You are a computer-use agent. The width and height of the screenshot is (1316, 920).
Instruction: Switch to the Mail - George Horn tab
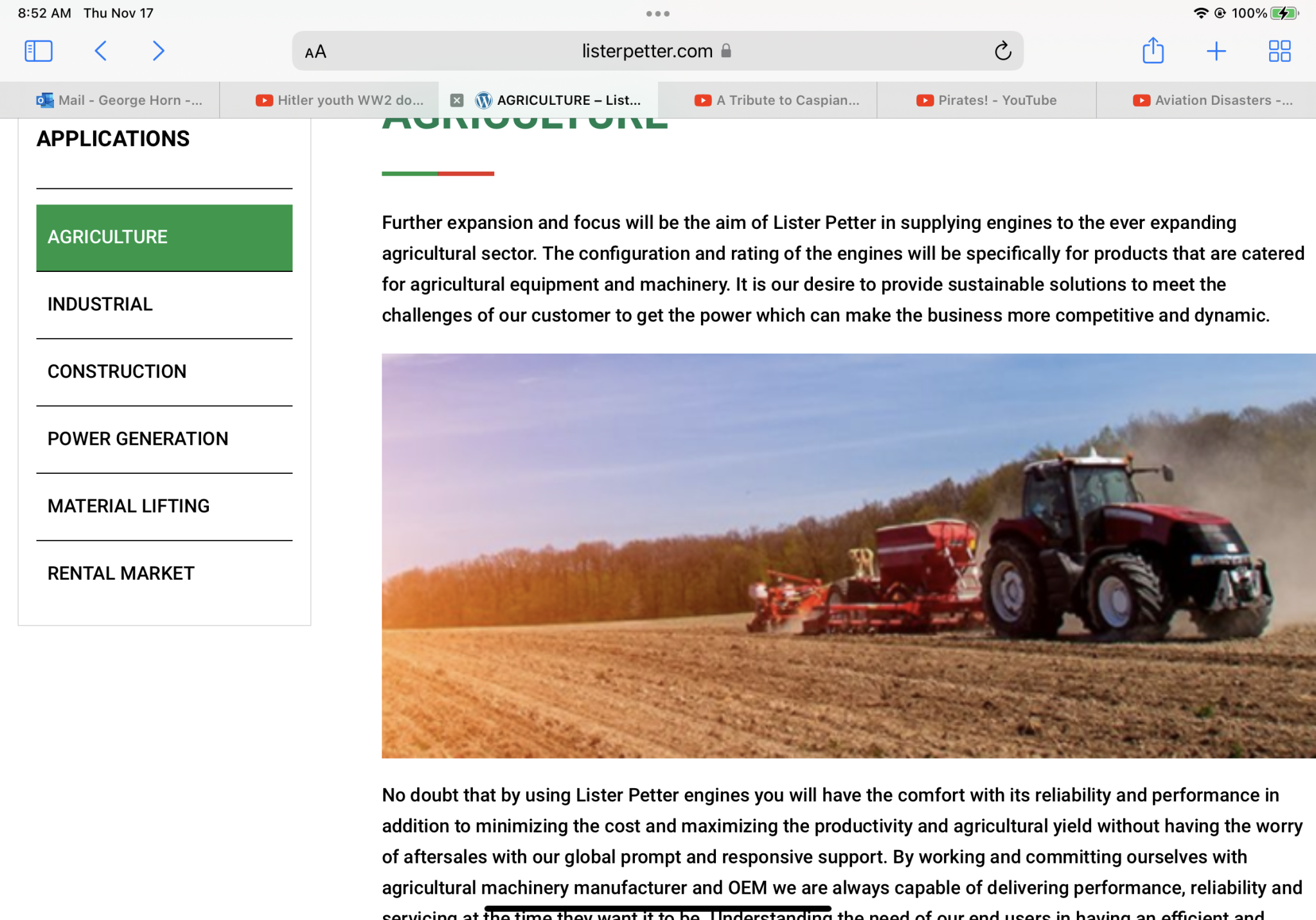pos(110,100)
